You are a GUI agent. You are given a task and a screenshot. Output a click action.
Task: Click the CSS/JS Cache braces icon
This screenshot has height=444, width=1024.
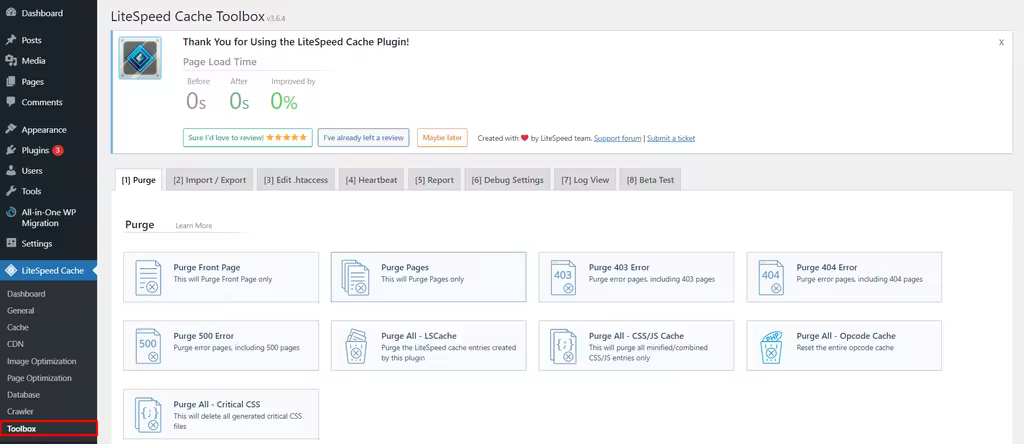(563, 345)
